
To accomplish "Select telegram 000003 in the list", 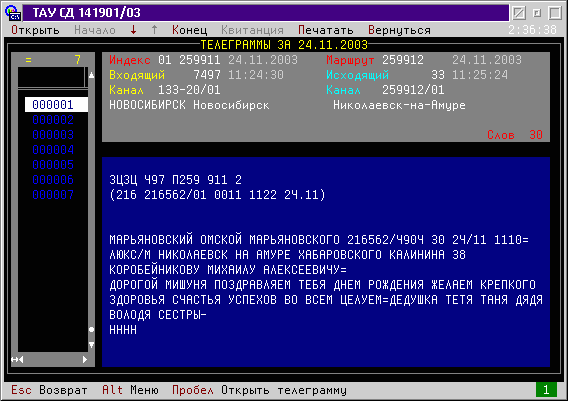I will [x=53, y=135].
